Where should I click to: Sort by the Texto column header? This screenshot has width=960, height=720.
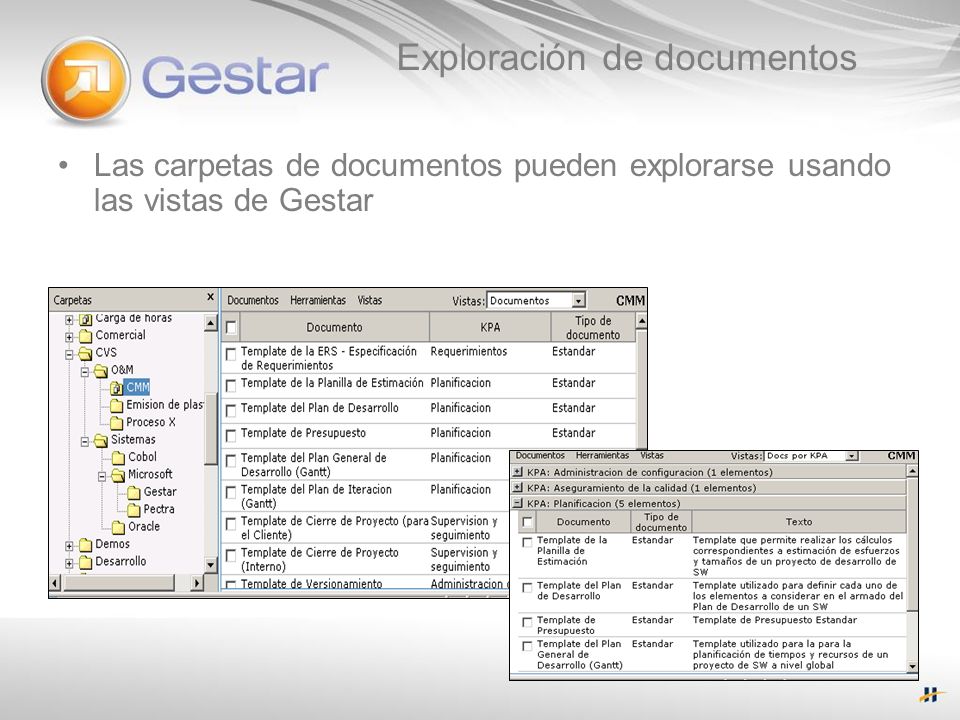pyautogui.click(x=798, y=522)
